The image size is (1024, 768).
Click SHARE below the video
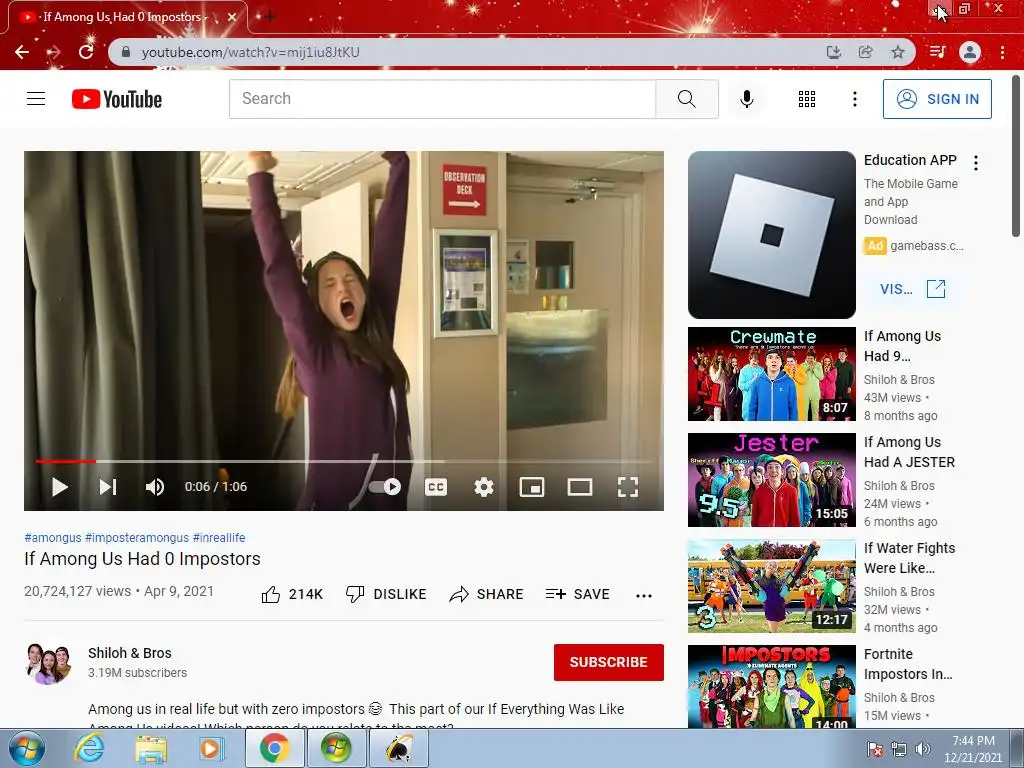click(x=487, y=594)
